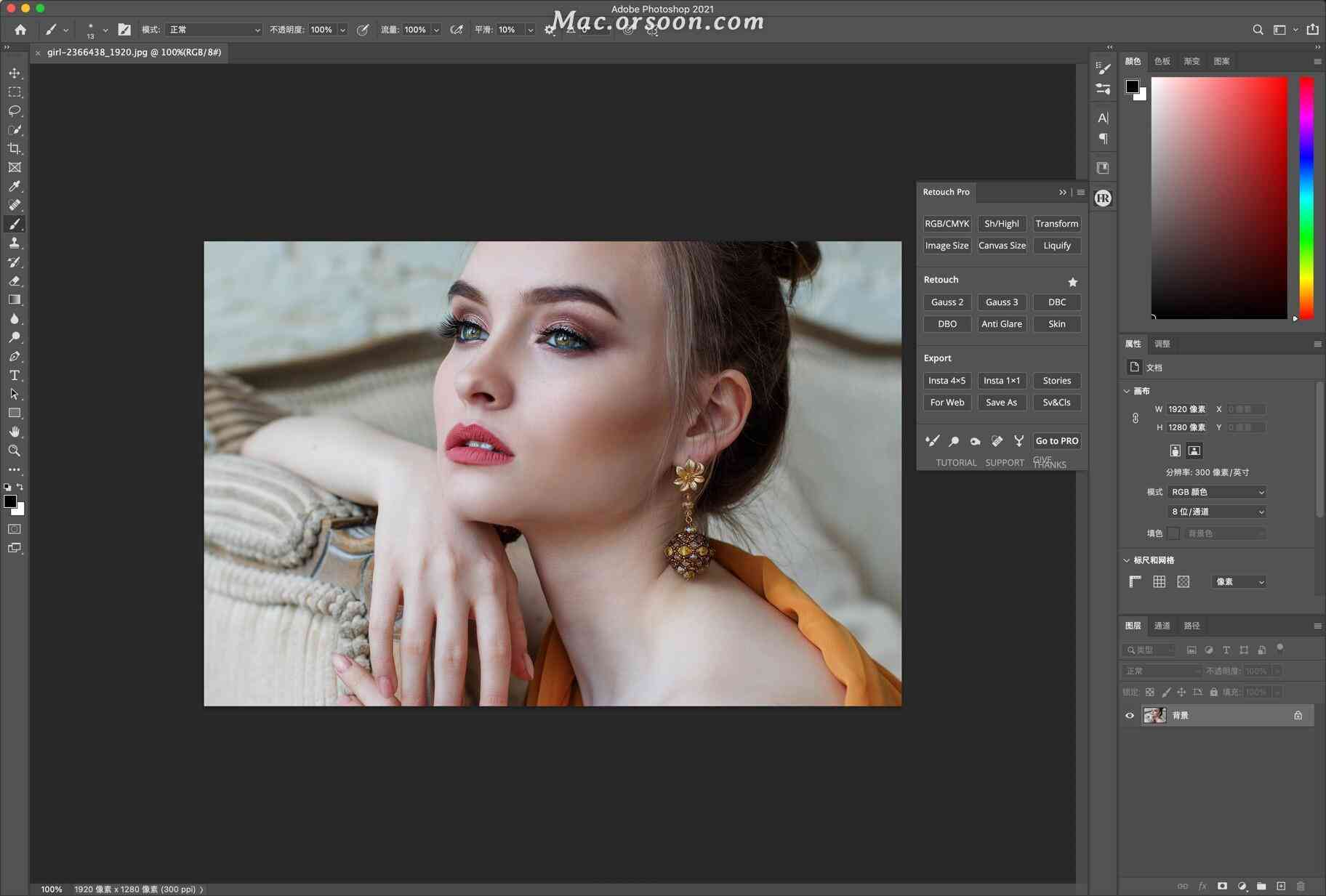Delete layer with trash icon
Screen dimensions: 1326x896
[1301, 886]
